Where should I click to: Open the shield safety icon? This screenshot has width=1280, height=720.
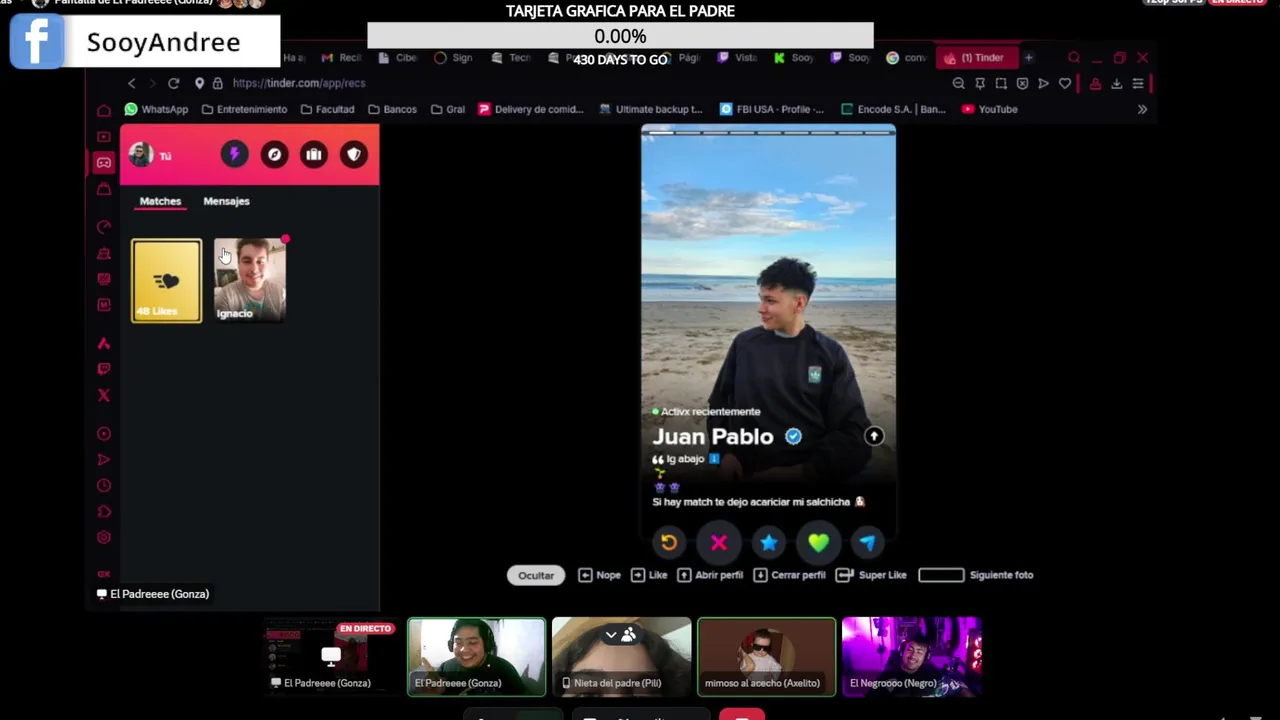353,154
